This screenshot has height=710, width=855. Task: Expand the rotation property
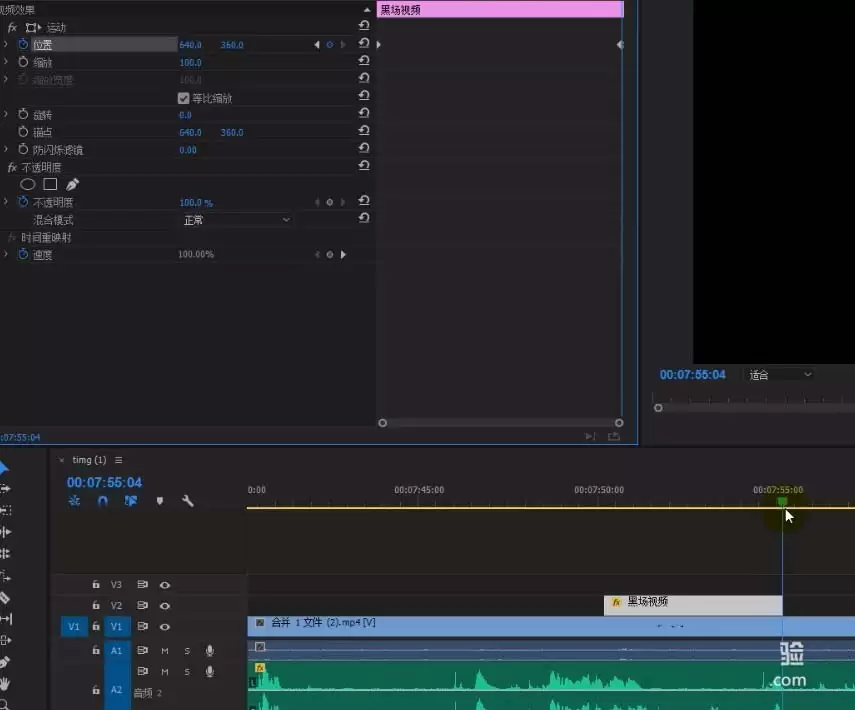[x=5, y=115]
